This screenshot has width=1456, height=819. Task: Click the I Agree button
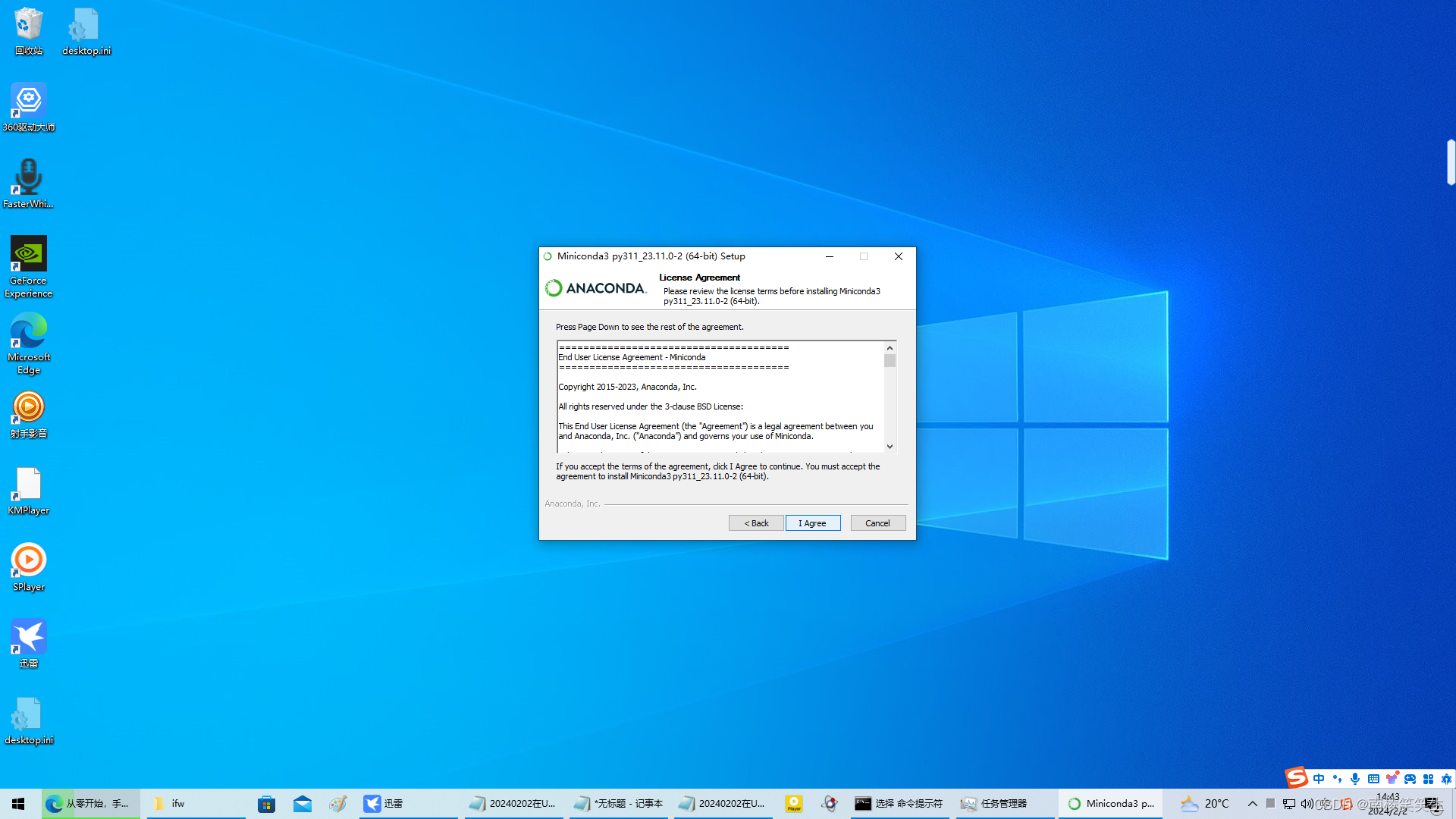point(813,523)
